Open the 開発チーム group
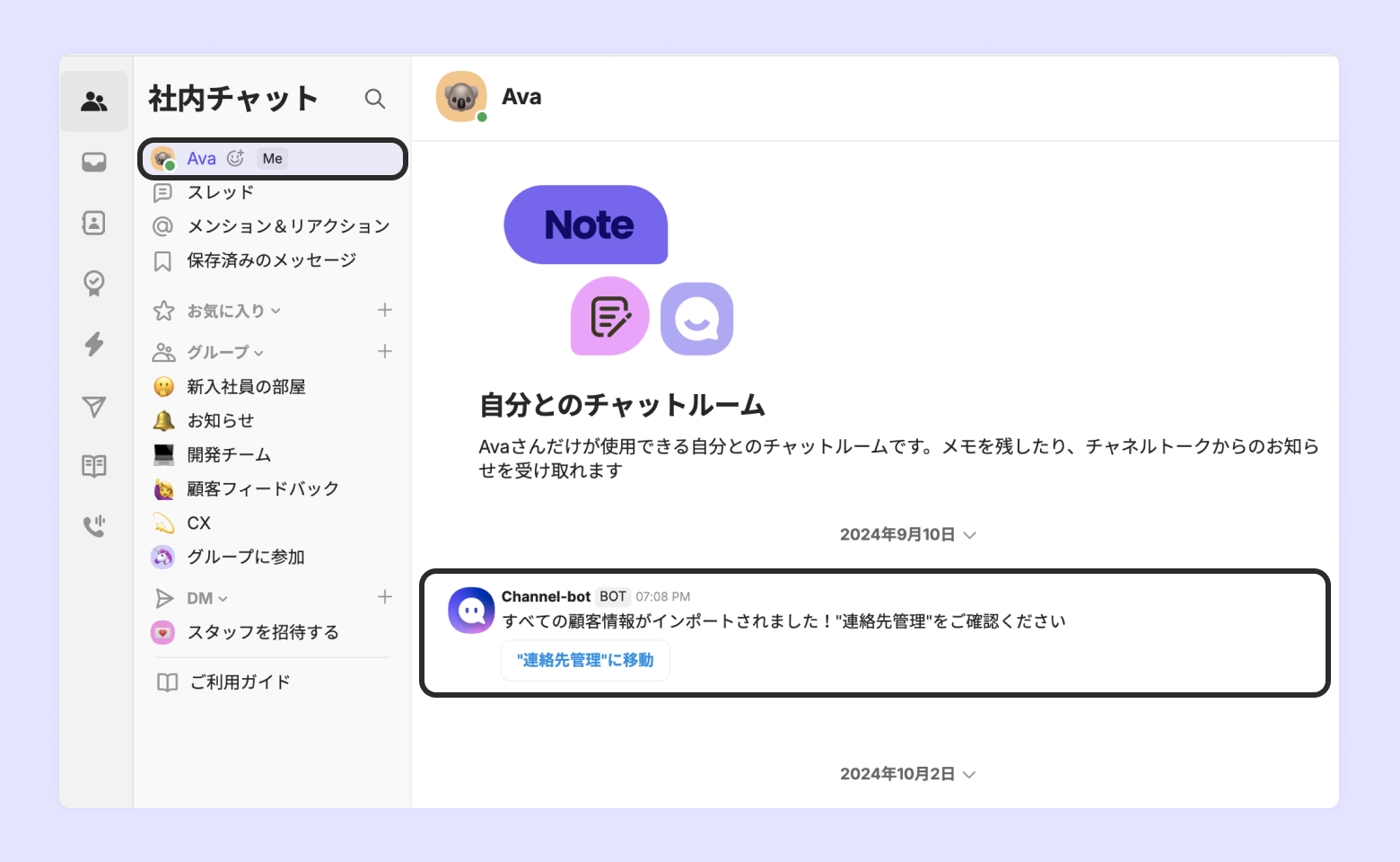Screen dimensions: 1400x862 pyautogui.click(x=229, y=455)
